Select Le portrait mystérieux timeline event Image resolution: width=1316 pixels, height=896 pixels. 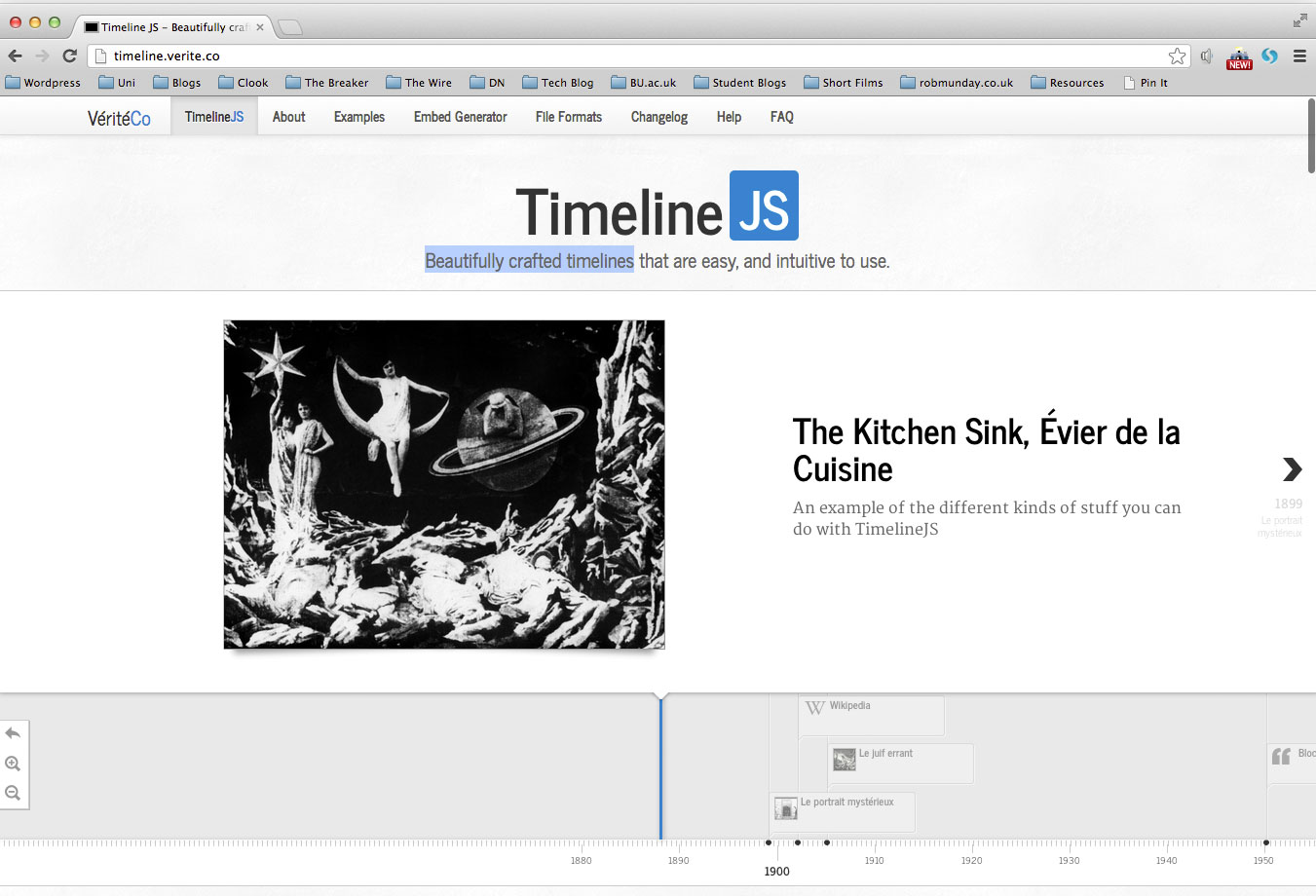[843, 811]
